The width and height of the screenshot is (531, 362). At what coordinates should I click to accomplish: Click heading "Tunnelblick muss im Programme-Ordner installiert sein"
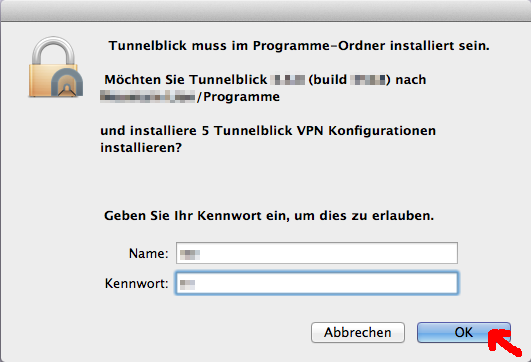pyautogui.click(x=299, y=46)
